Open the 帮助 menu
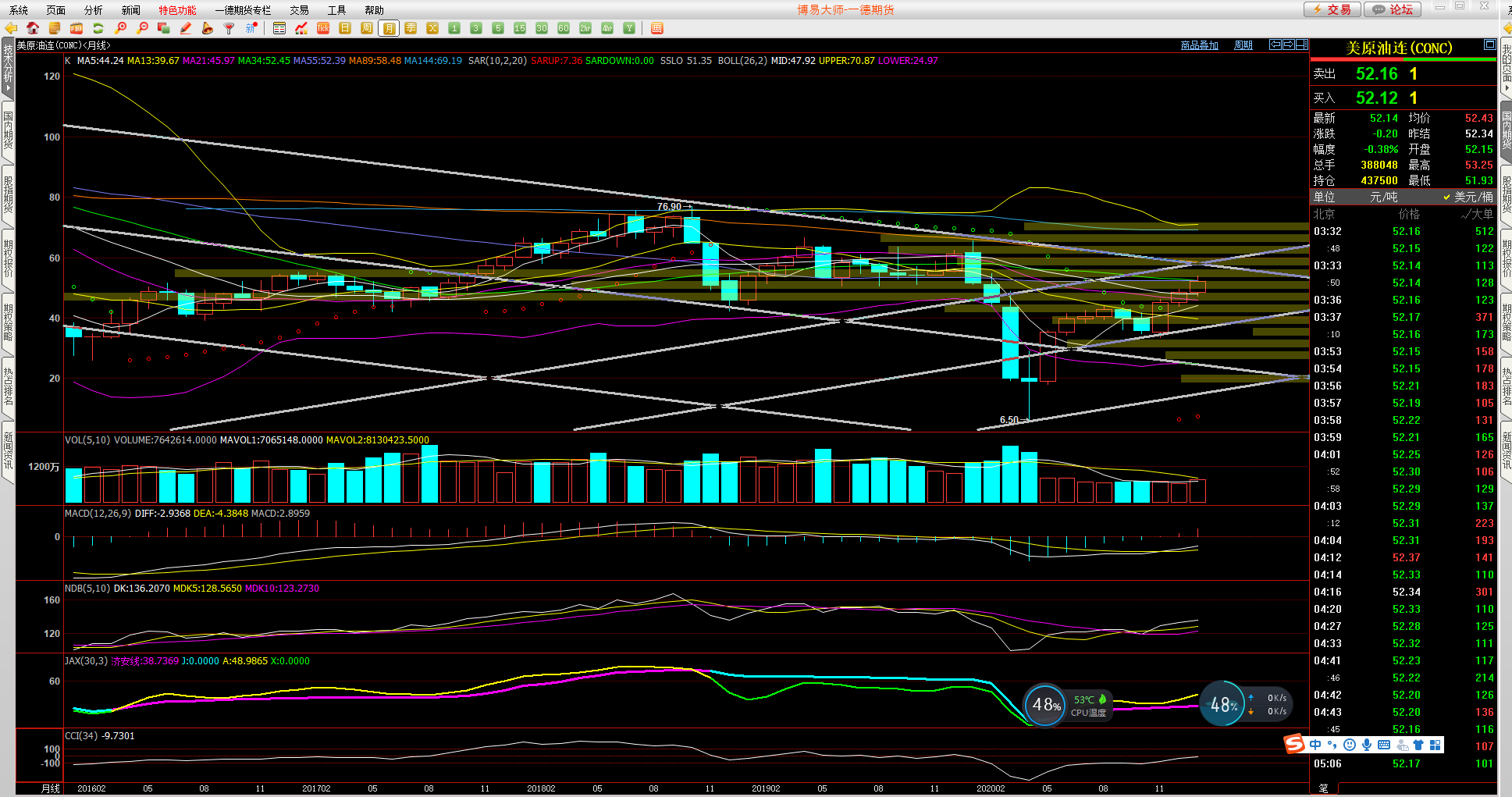The width and height of the screenshot is (1512, 797). pyautogui.click(x=375, y=10)
